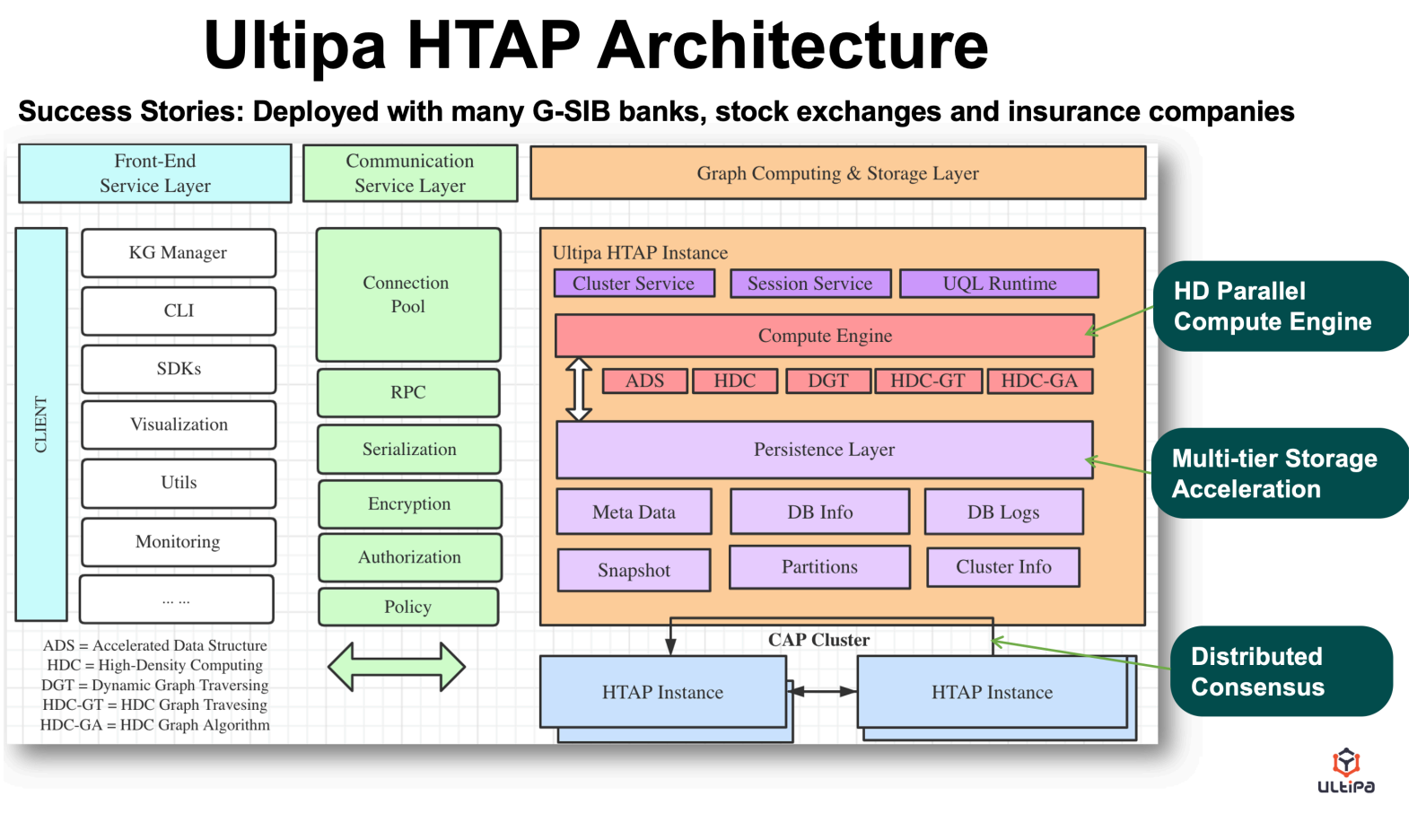Select the HD Parallel Compute Engine callout
This screenshot has height=840, width=1426.
(1282, 306)
